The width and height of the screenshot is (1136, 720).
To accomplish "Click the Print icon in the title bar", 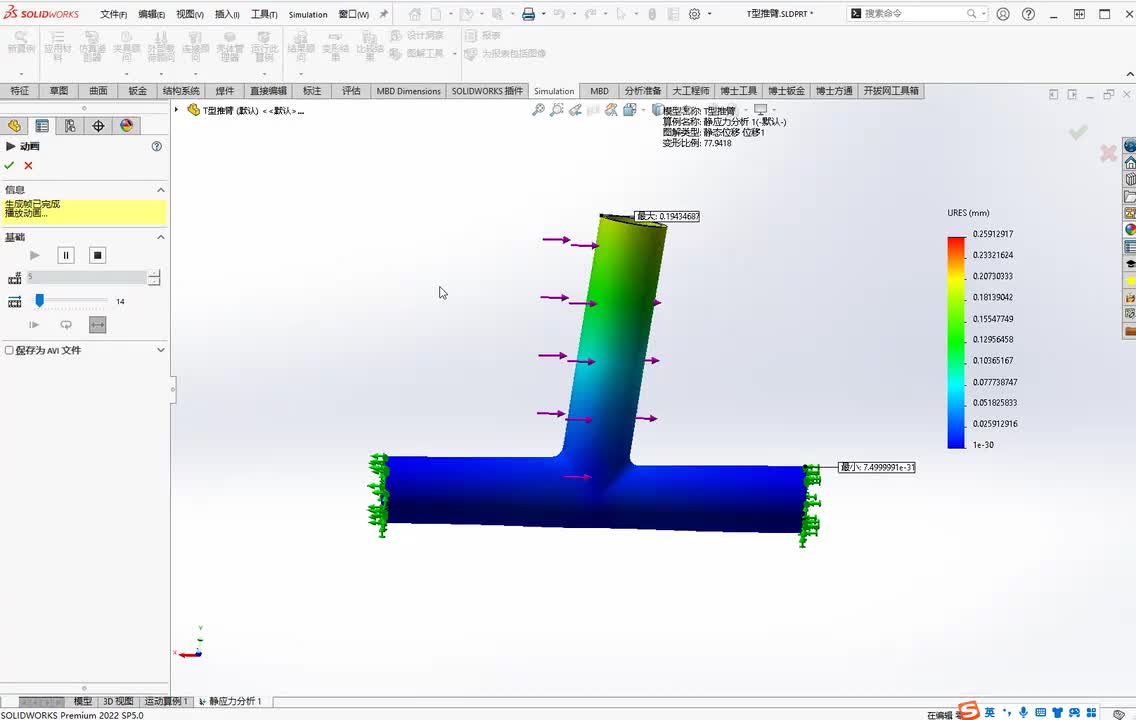I will click(529, 14).
